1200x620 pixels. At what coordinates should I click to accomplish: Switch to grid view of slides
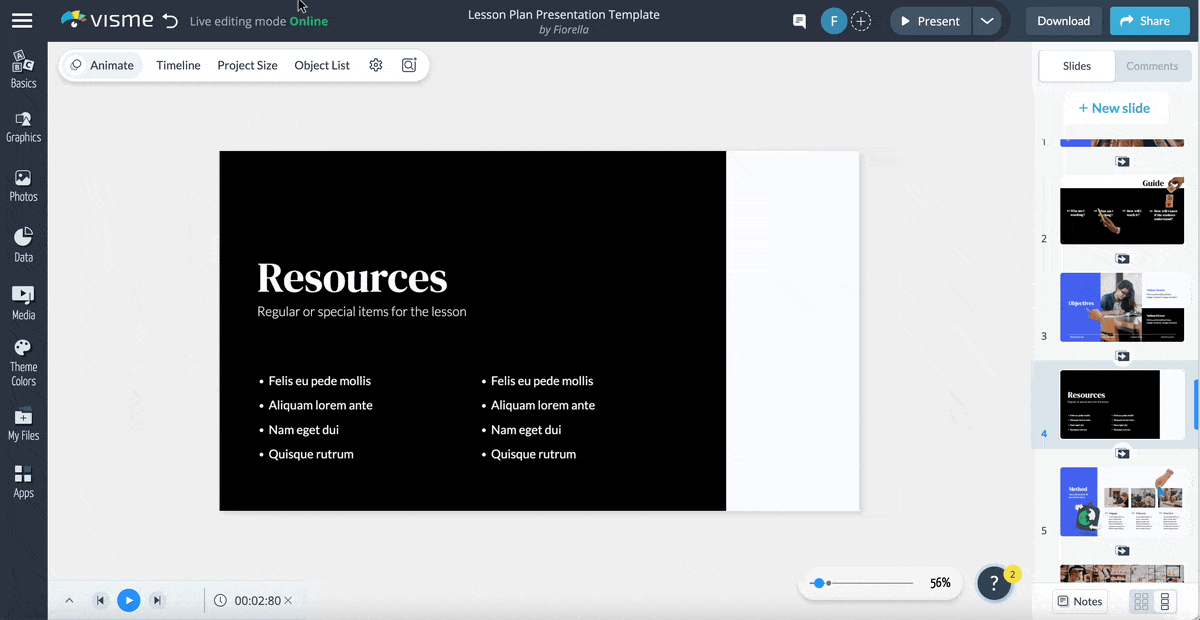click(1141, 601)
